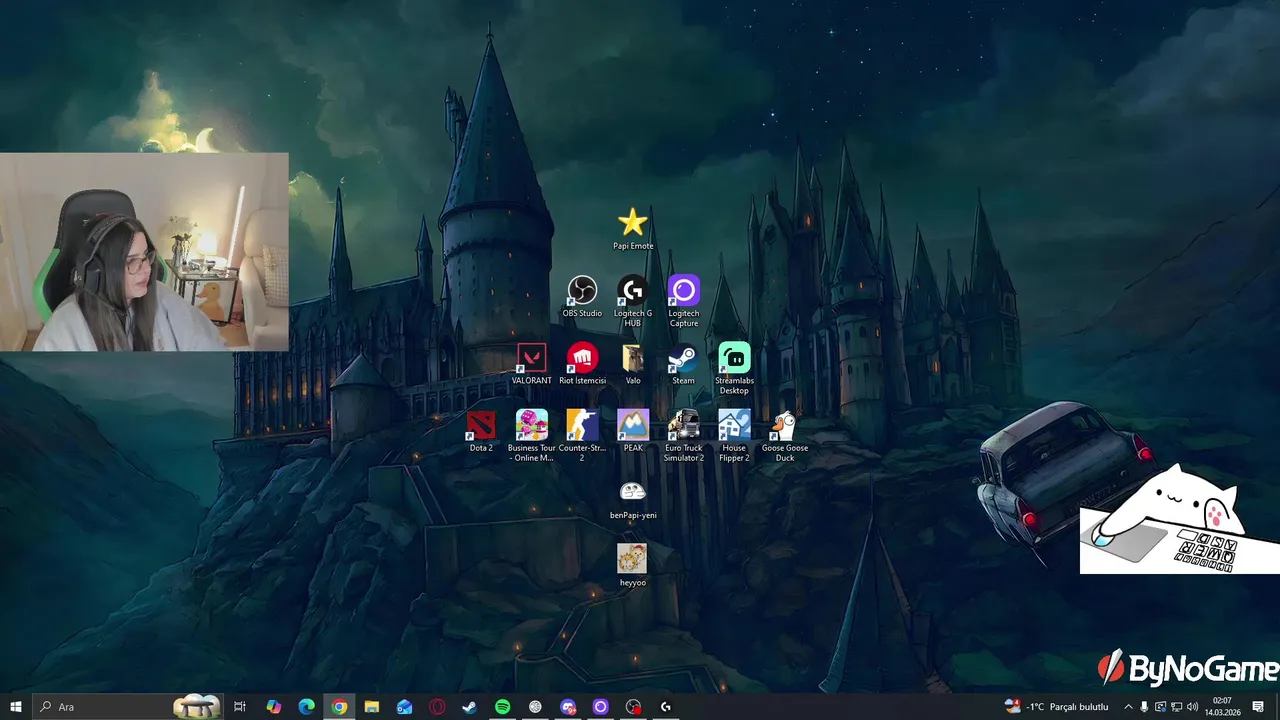
Task: Launch Streamlabs Desktop shortcut
Action: (x=735, y=368)
